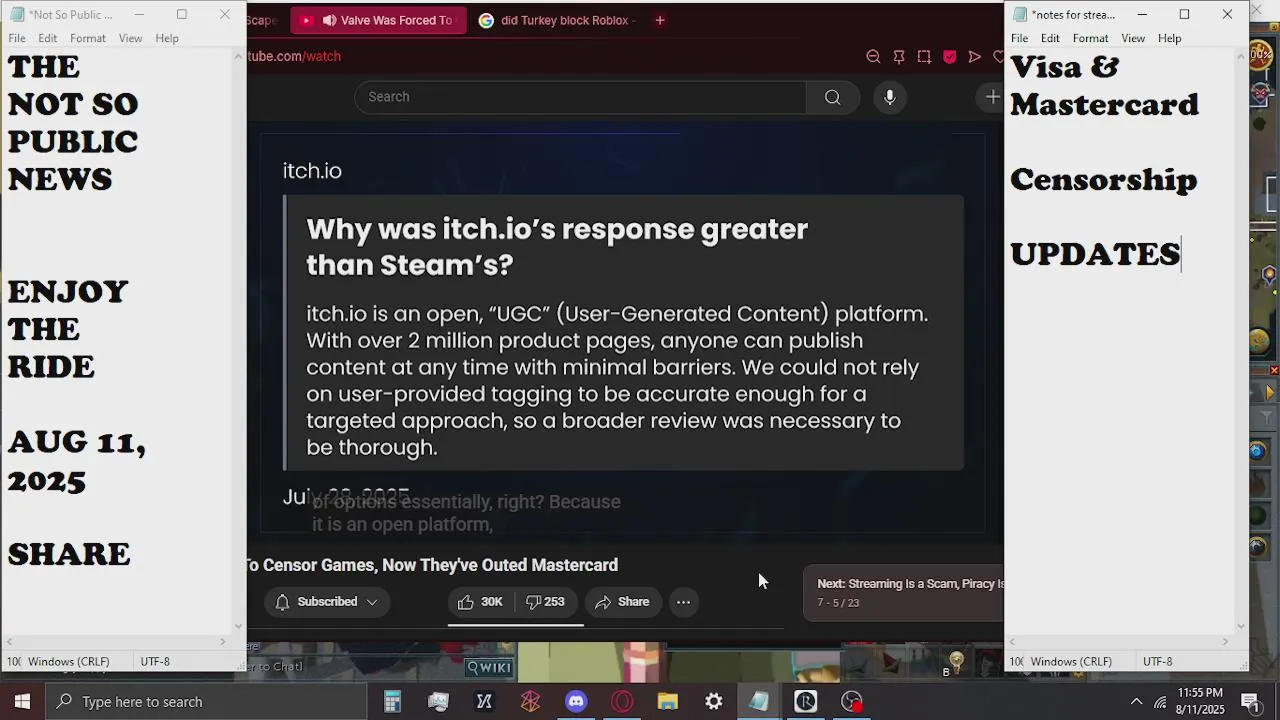Click the zoom out magnifier icon in browser address bar

point(873,57)
